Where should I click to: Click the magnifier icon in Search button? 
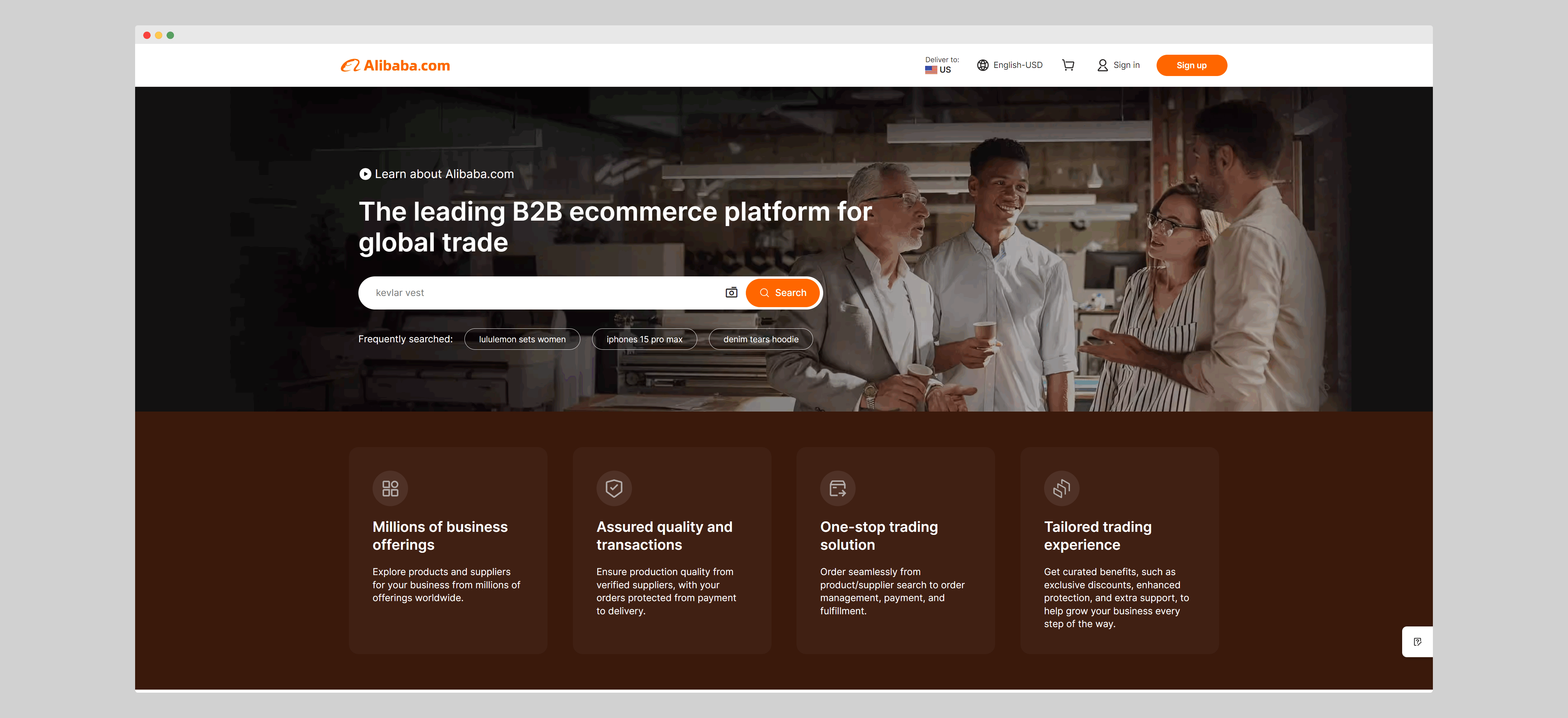point(764,293)
